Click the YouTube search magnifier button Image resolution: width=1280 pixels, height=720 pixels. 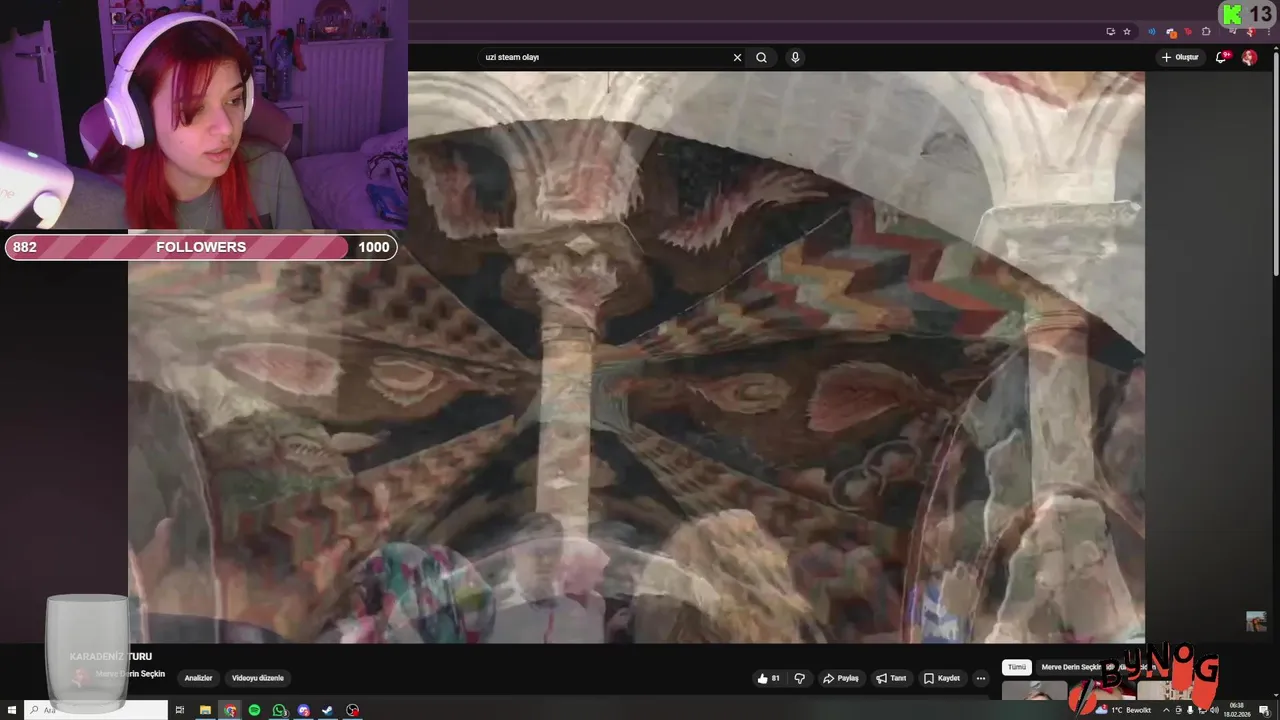[x=761, y=57]
